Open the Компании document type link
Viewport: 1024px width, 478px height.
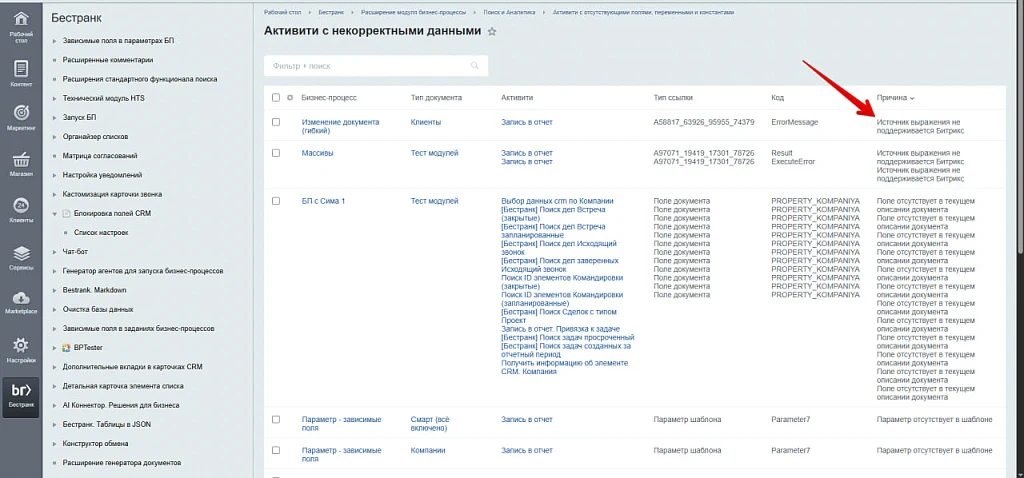tap(428, 451)
